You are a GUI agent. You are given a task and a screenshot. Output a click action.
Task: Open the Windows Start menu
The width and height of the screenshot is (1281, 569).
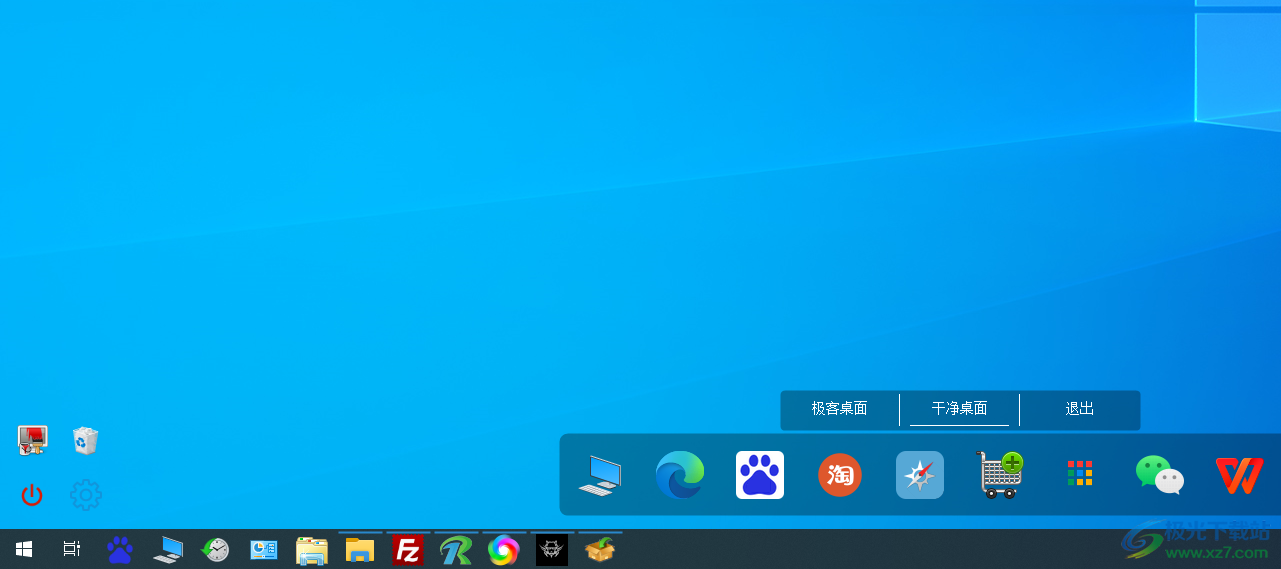tap(24, 549)
